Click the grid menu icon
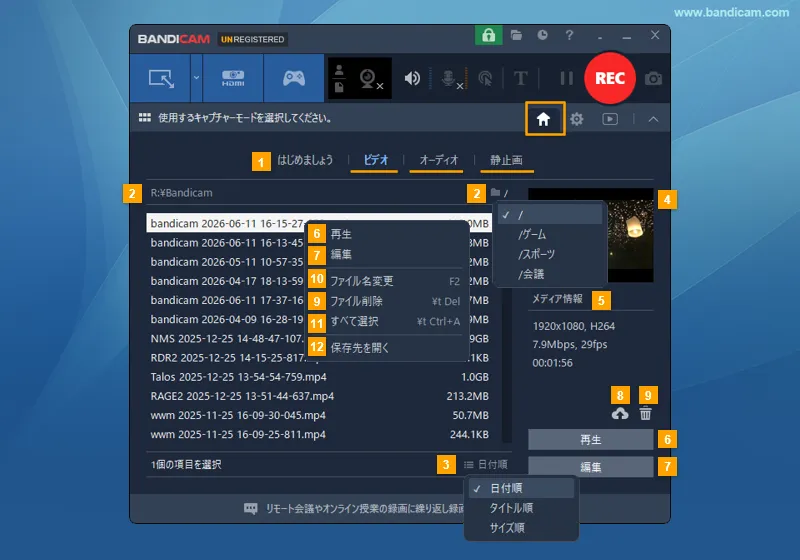 pos(144,118)
